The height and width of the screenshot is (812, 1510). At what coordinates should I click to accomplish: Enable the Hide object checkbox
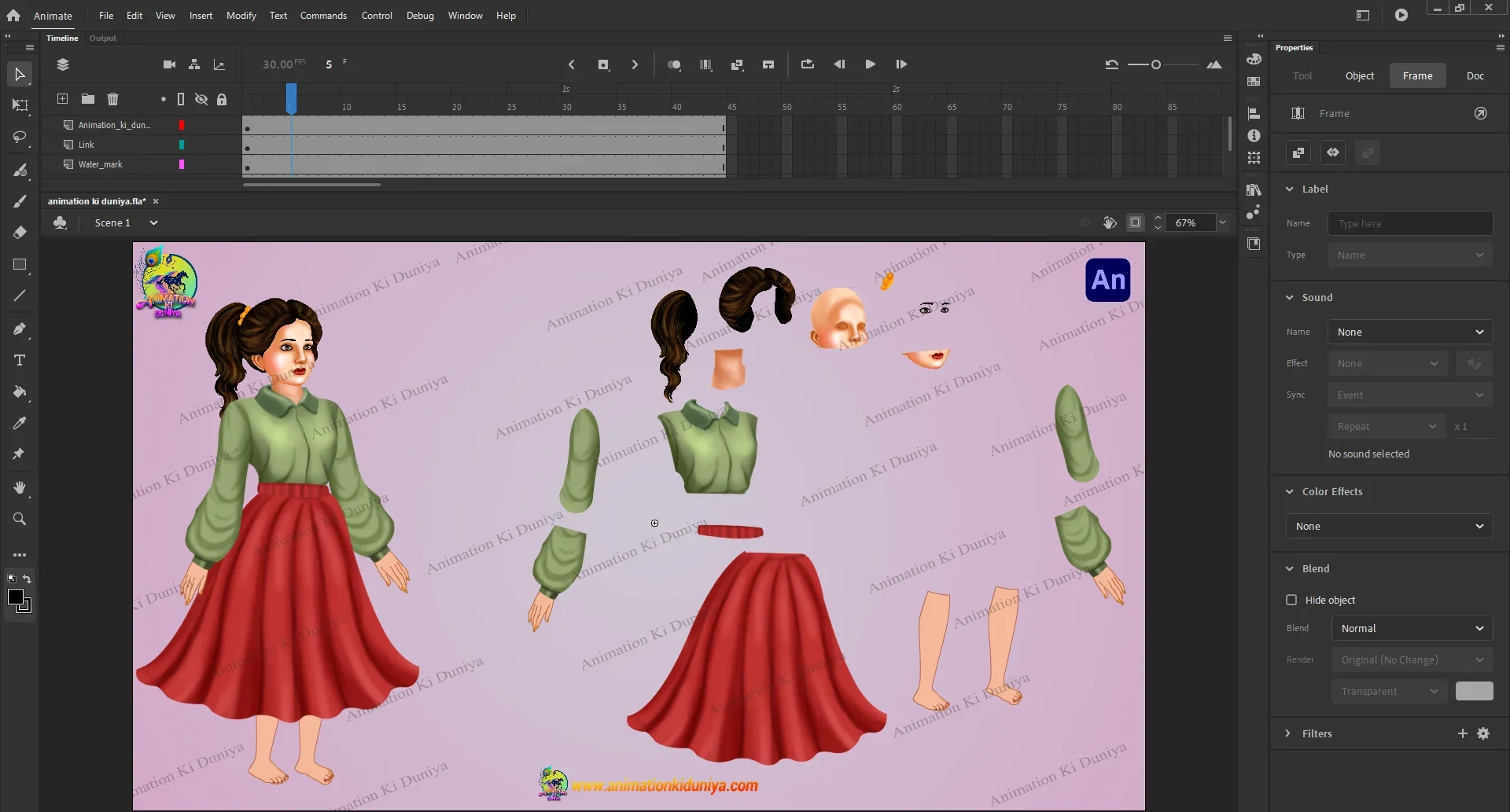[1291, 600]
